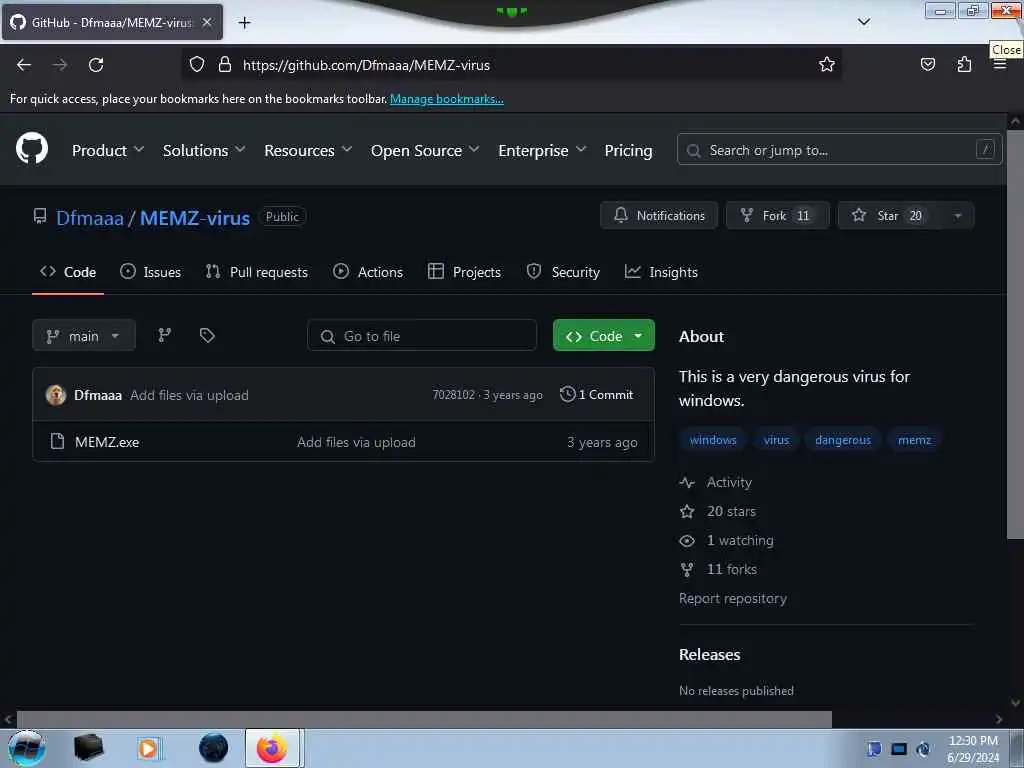The image size is (1024, 768).
Task: Open Dfmaaa owner profile link
Action: [x=89, y=217]
